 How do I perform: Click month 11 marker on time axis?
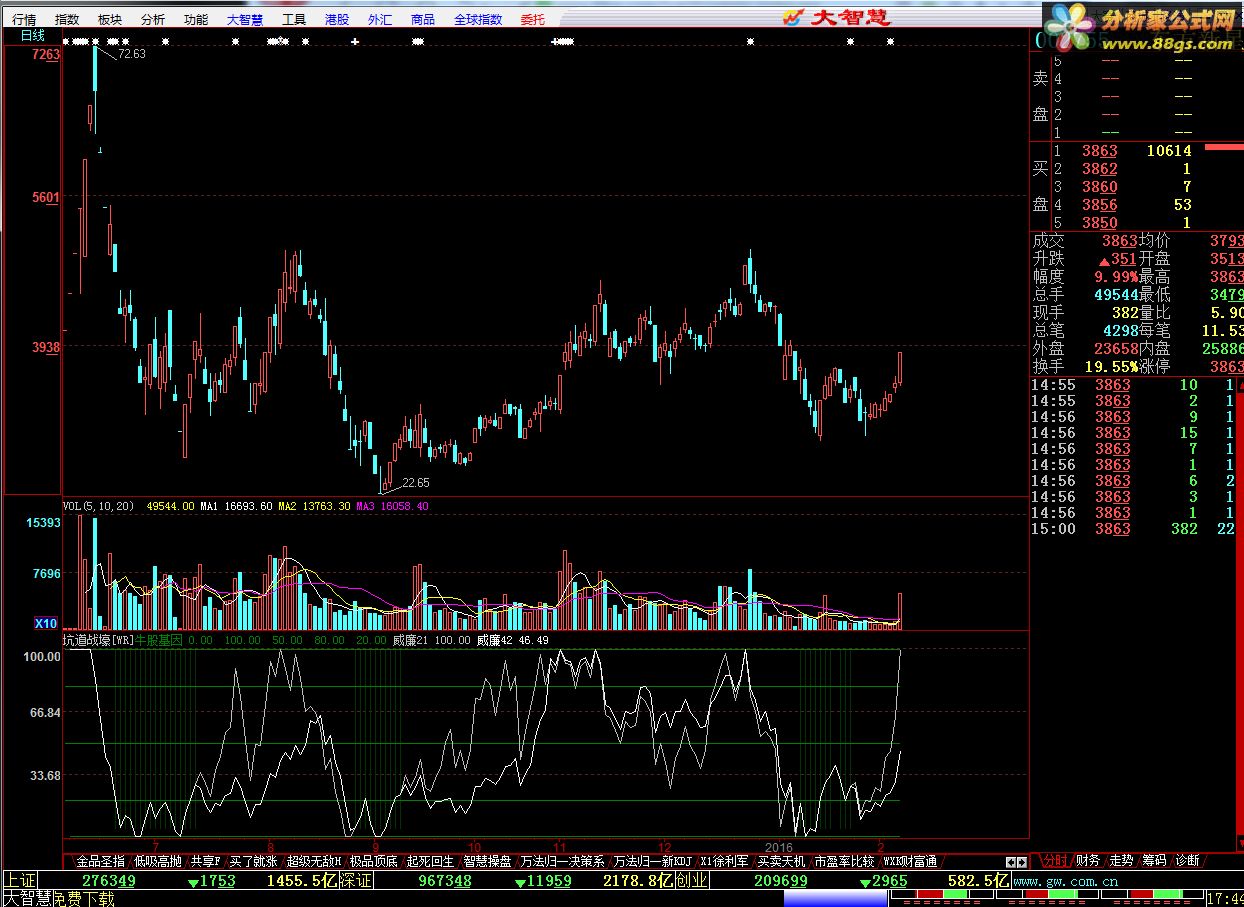click(x=561, y=846)
